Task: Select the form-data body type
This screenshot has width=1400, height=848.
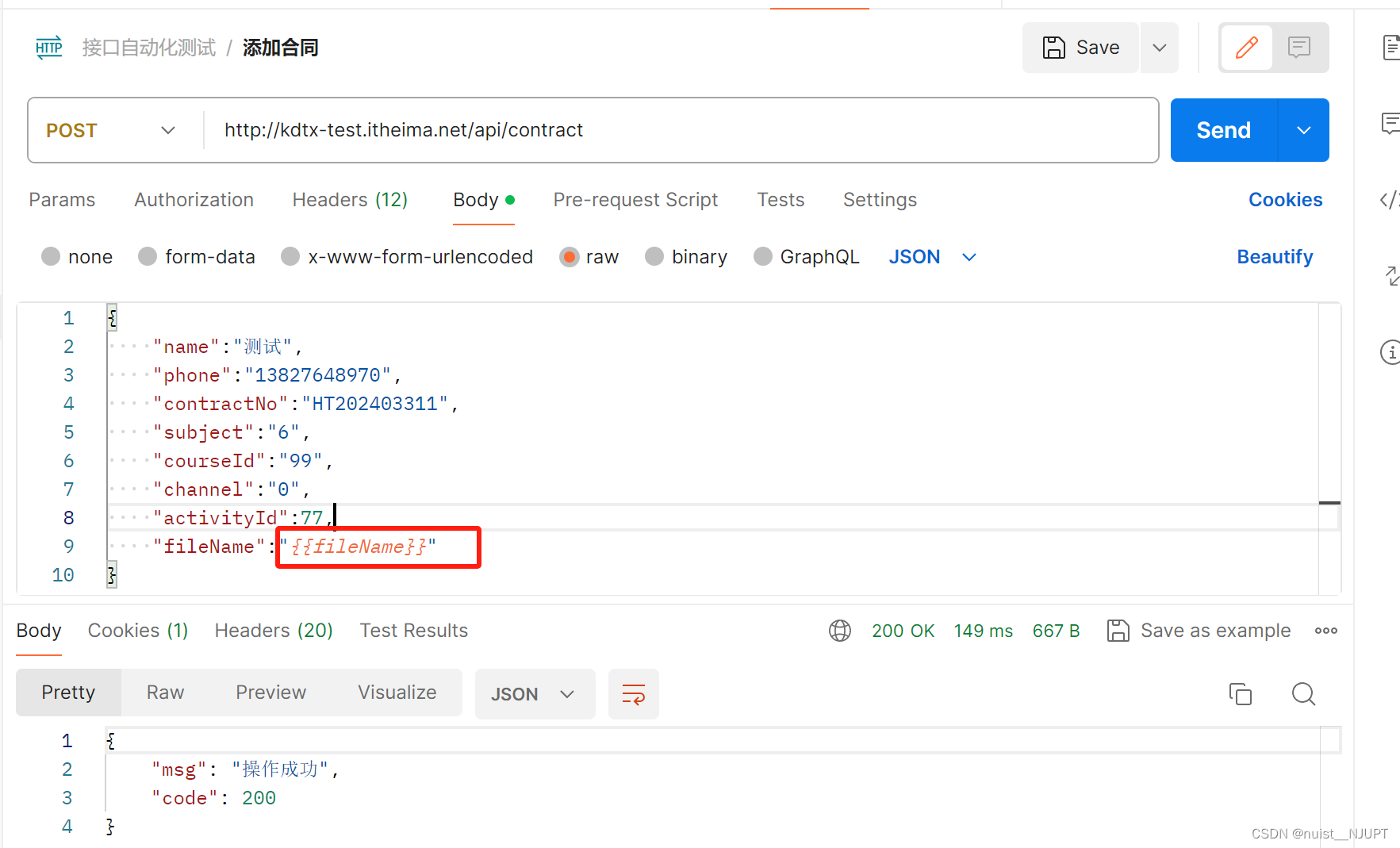Action: click(x=148, y=257)
